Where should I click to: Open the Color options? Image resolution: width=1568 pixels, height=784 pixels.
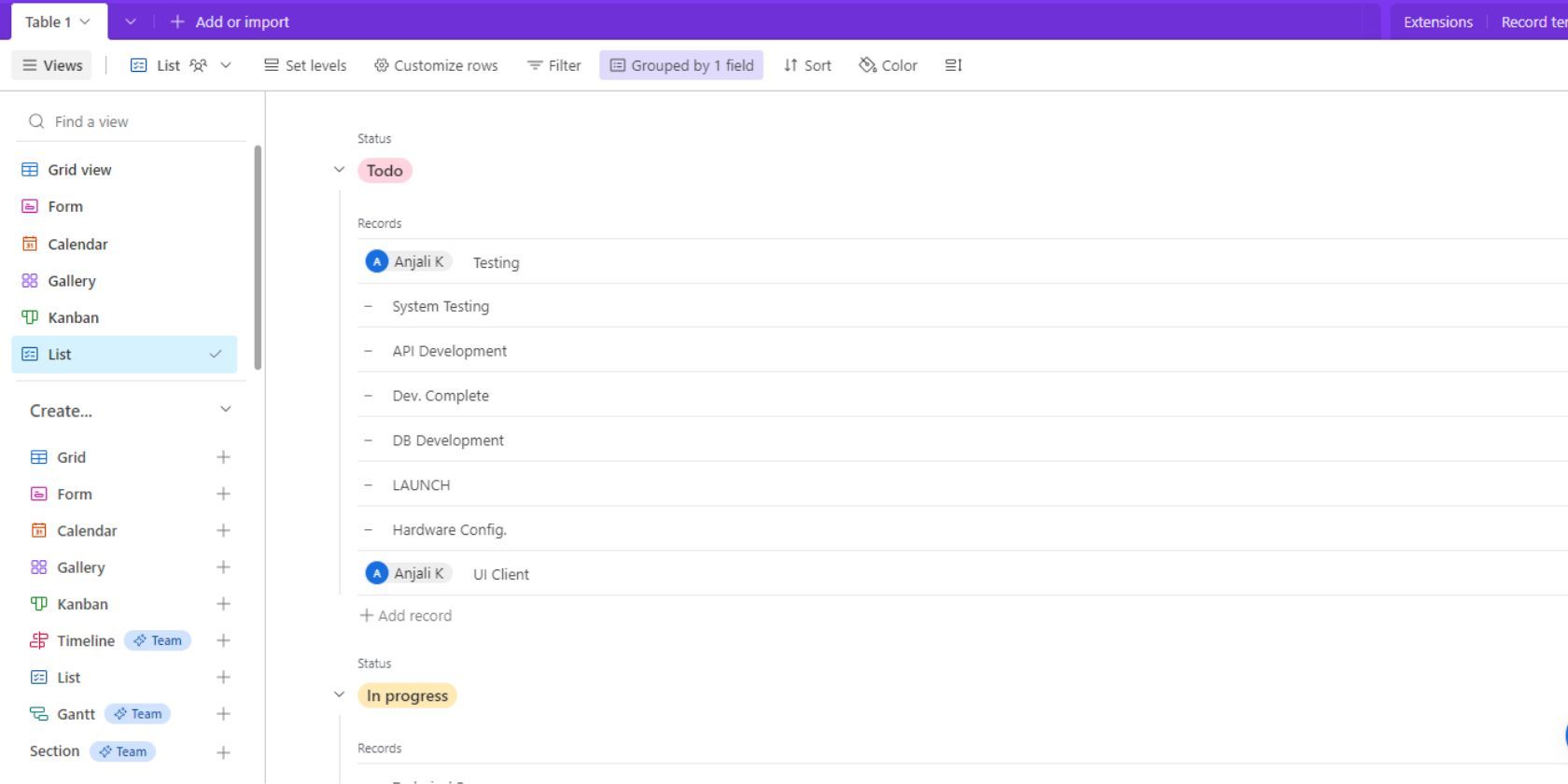(x=888, y=65)
